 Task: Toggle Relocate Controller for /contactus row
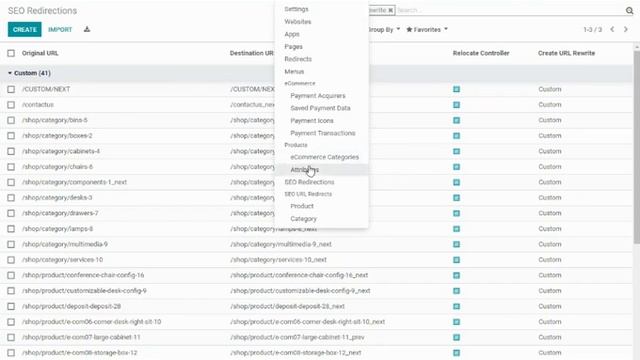point(456,104)
